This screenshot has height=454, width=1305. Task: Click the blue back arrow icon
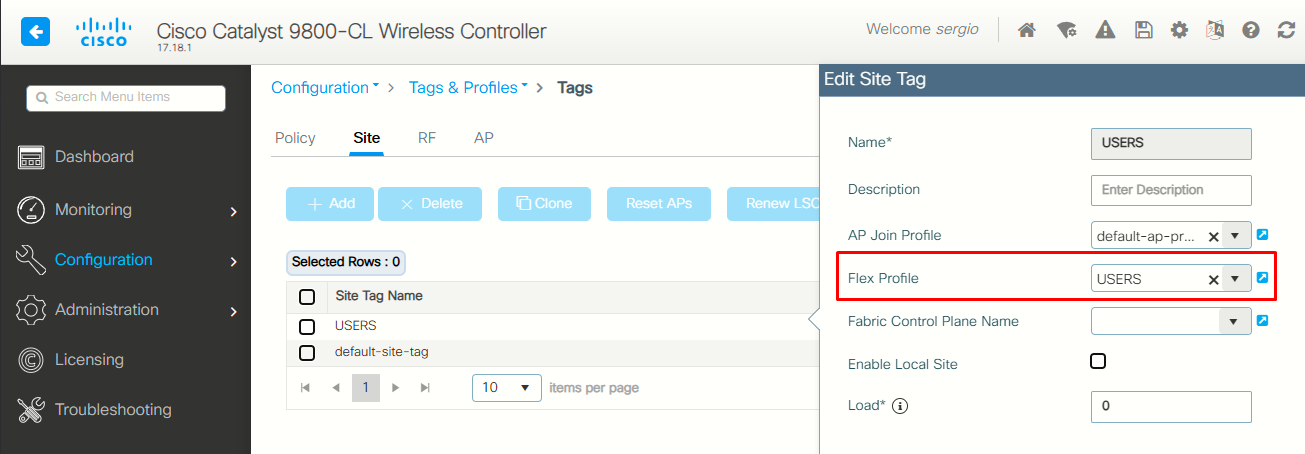(36, 32)
